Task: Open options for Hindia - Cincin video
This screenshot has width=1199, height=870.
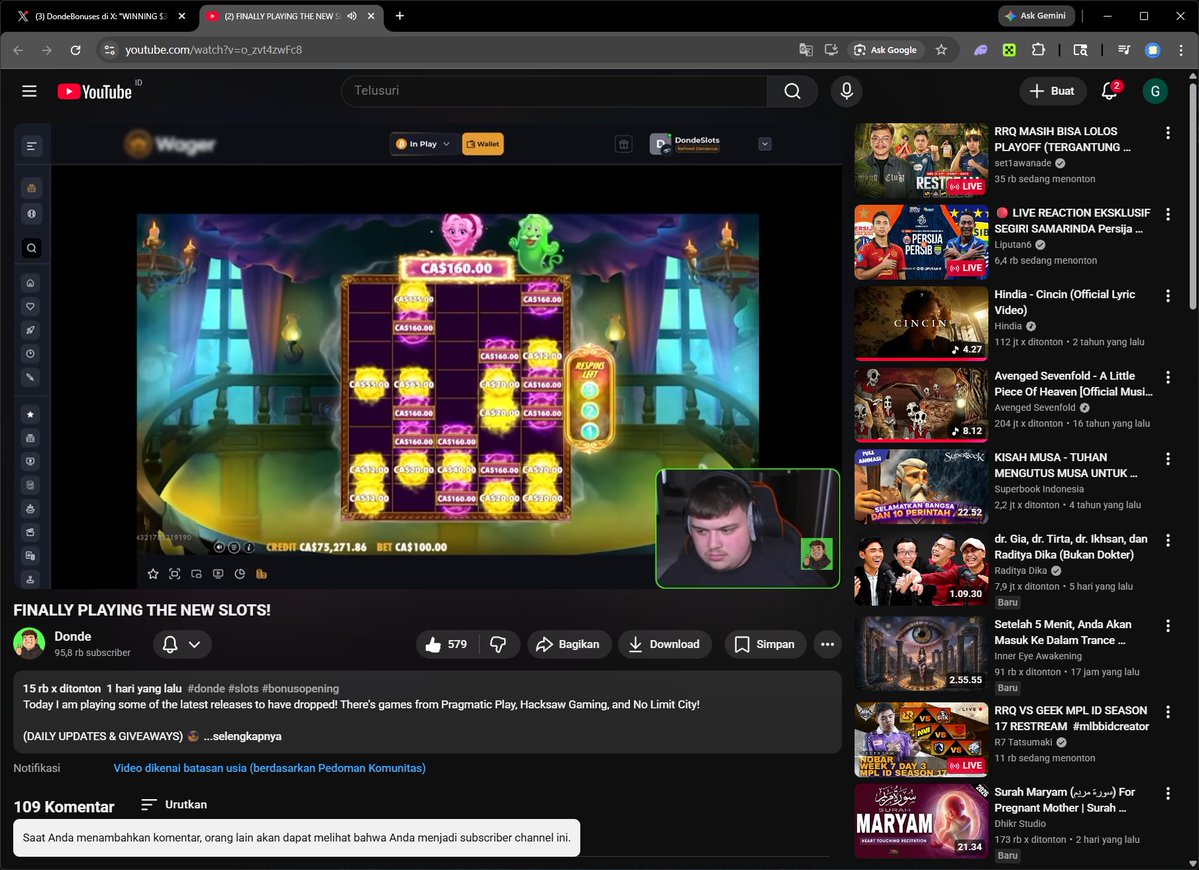Action: pos(1168,296)
